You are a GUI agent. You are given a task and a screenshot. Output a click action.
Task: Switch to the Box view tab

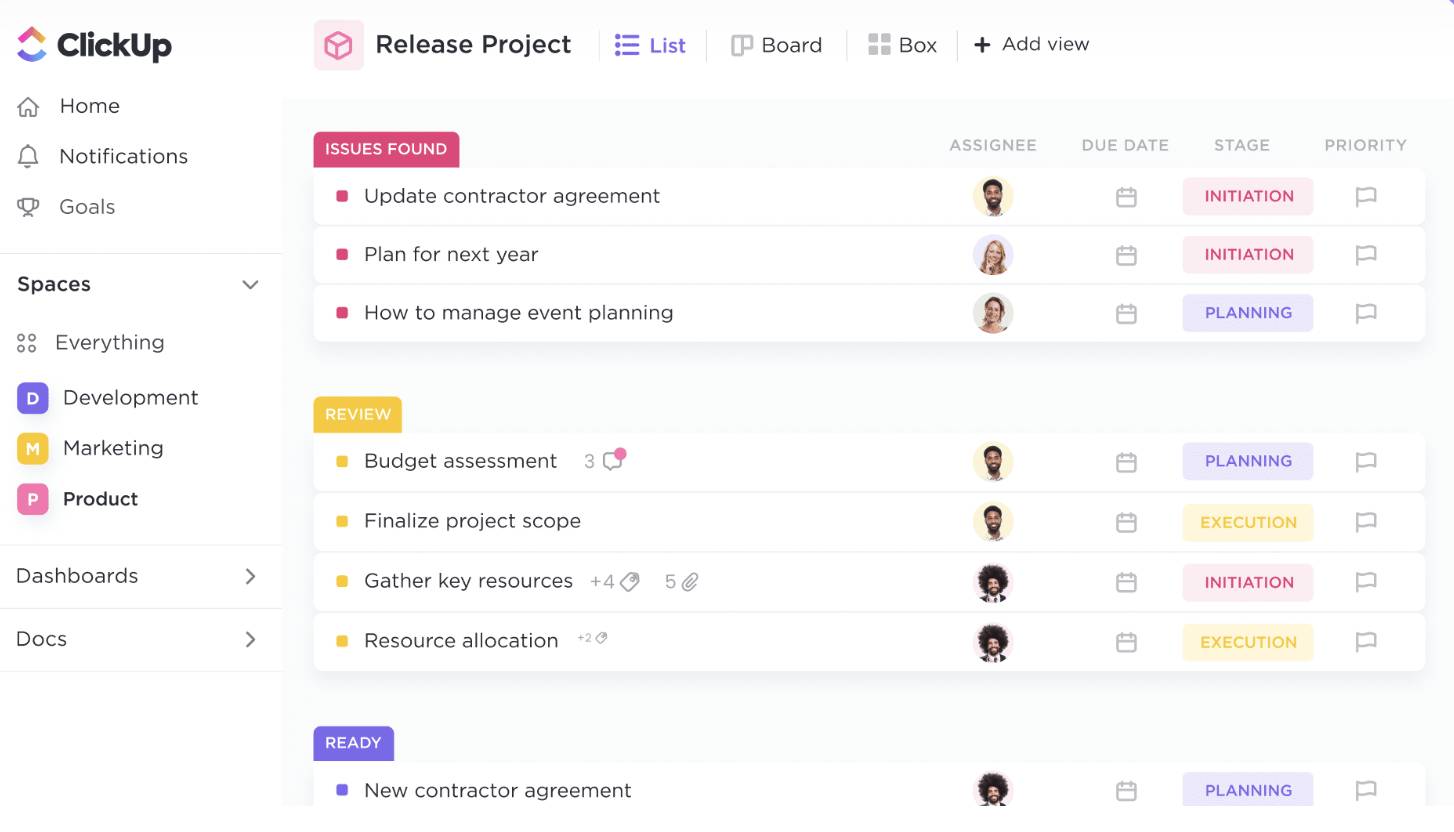click(902, 45)
